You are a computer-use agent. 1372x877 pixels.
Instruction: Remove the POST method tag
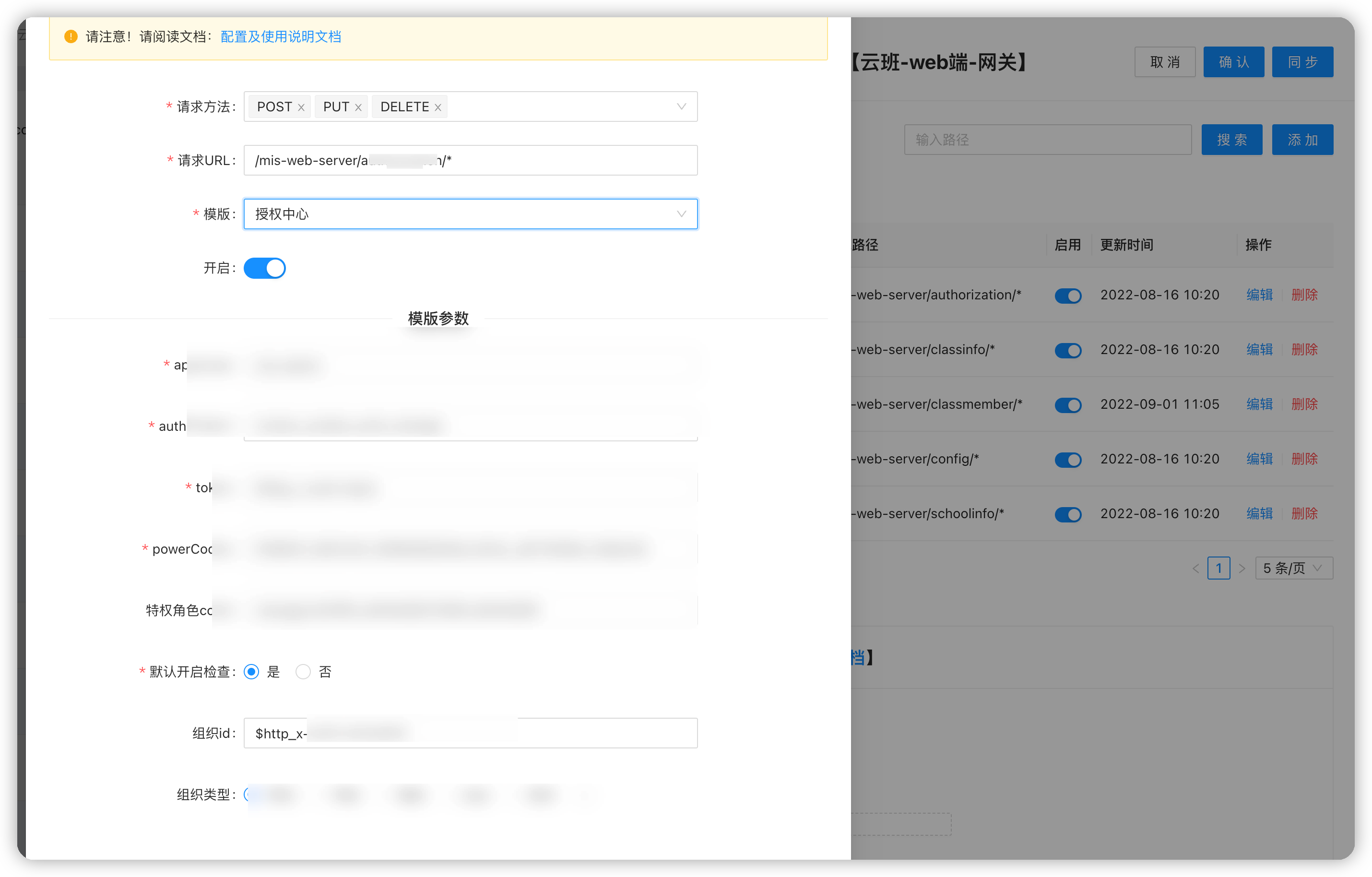301,107
